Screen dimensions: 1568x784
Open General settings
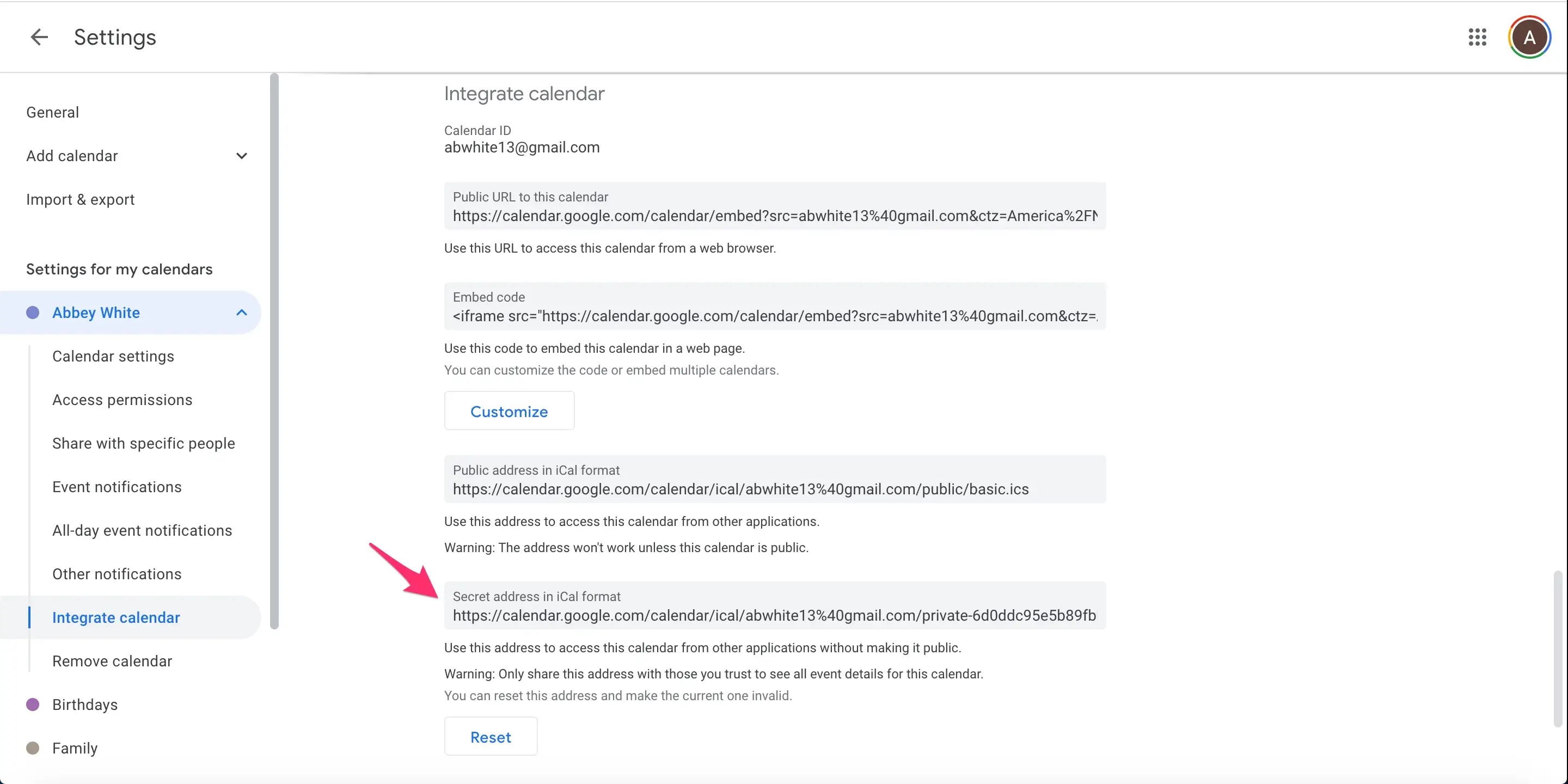[52, 112]
